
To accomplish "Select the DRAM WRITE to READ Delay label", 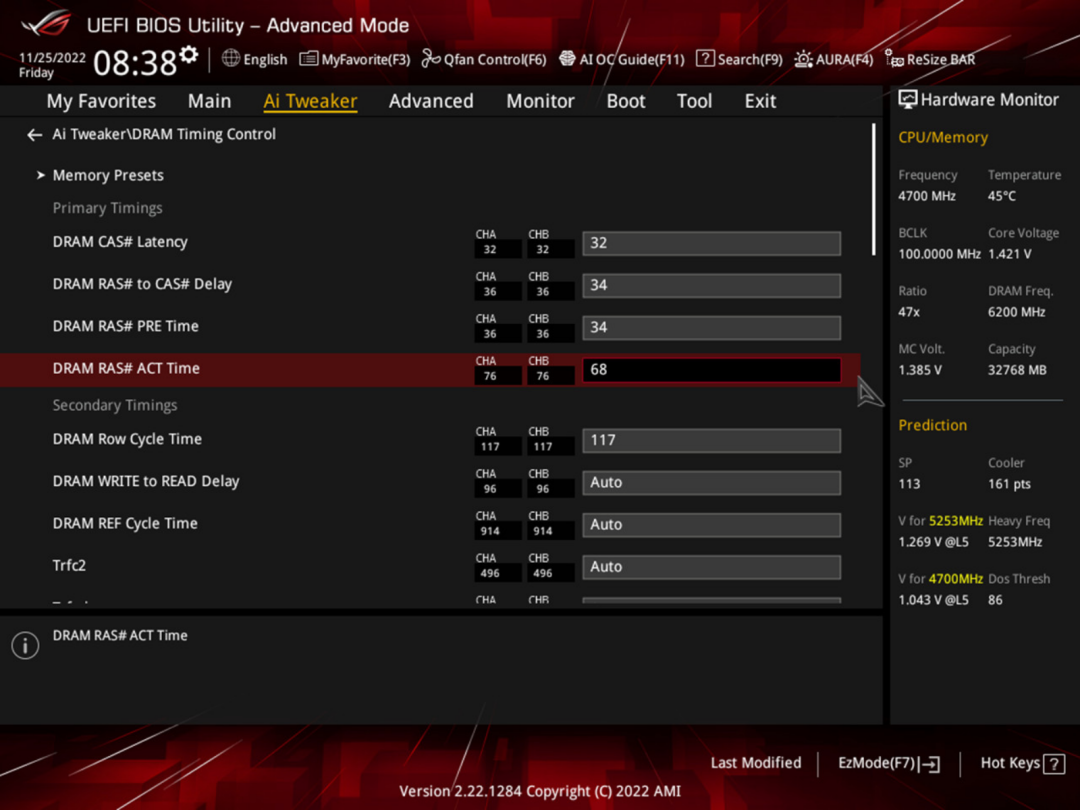I will click(x=146, y=481).
